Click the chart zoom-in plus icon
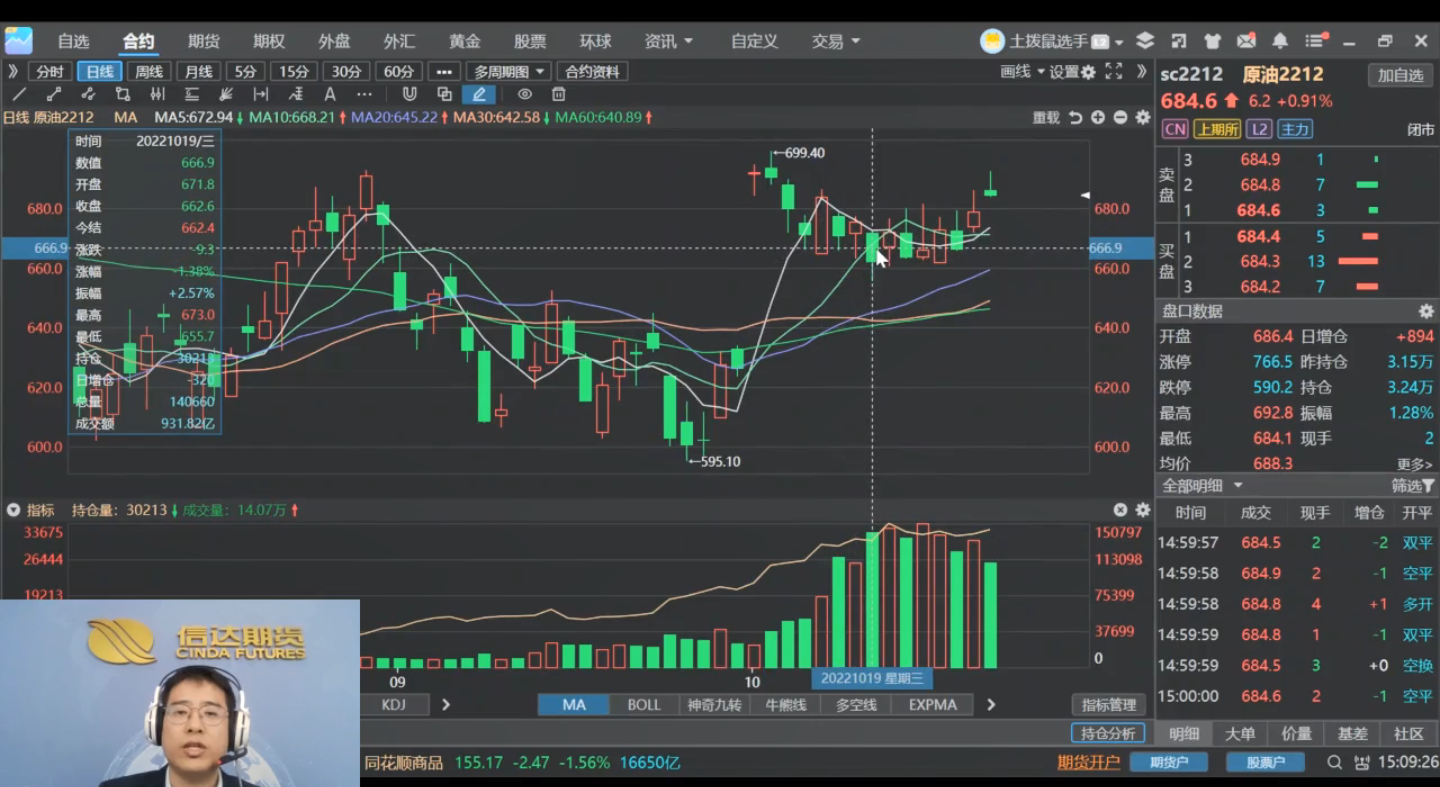Image resolution: width=1440 pixels, height=787 pixels. coord(1098,117)
